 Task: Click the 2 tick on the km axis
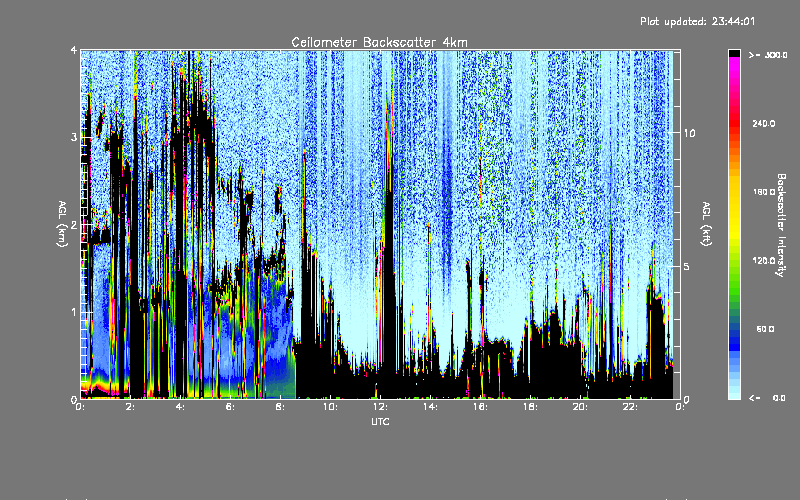point(74,225)
